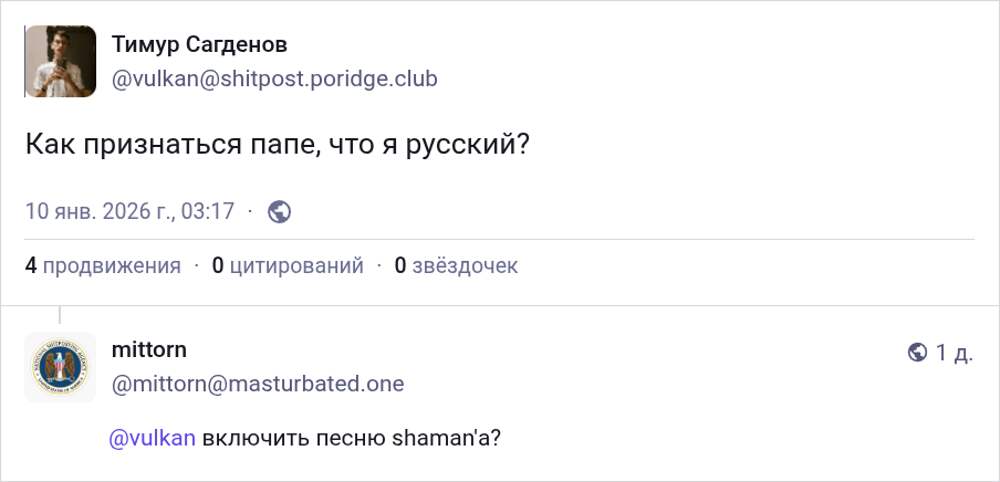Viewport: 1000px width, 482px height.
Task: Click the globe visibility icon on mittorn's reply
Action: coord(917,352)
